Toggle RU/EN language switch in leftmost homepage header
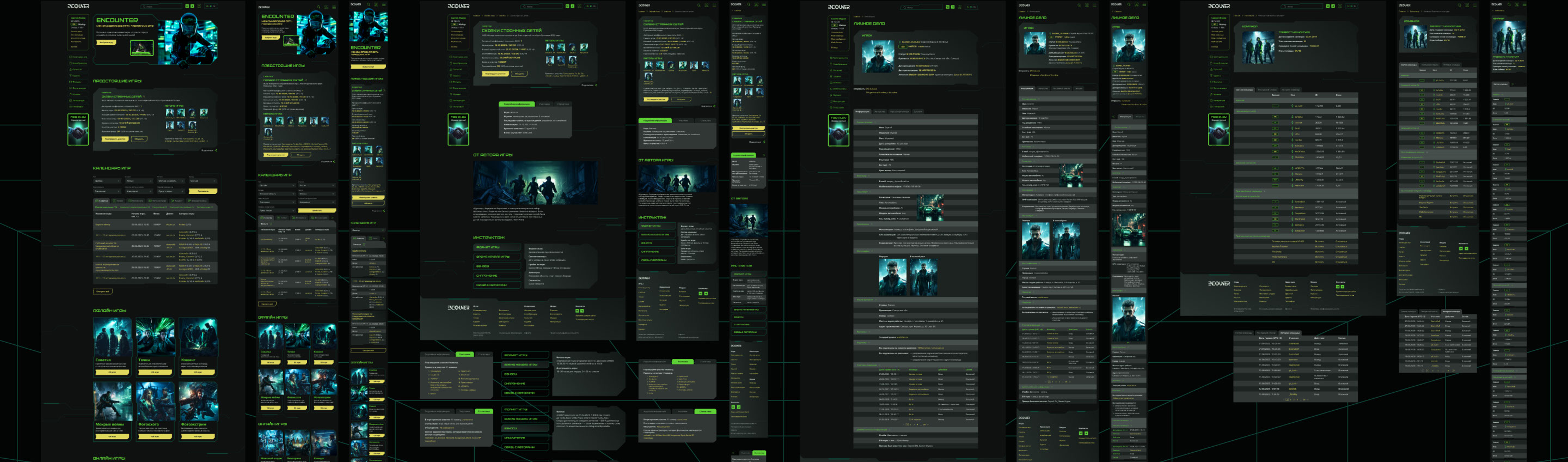 tap(211, 6)
